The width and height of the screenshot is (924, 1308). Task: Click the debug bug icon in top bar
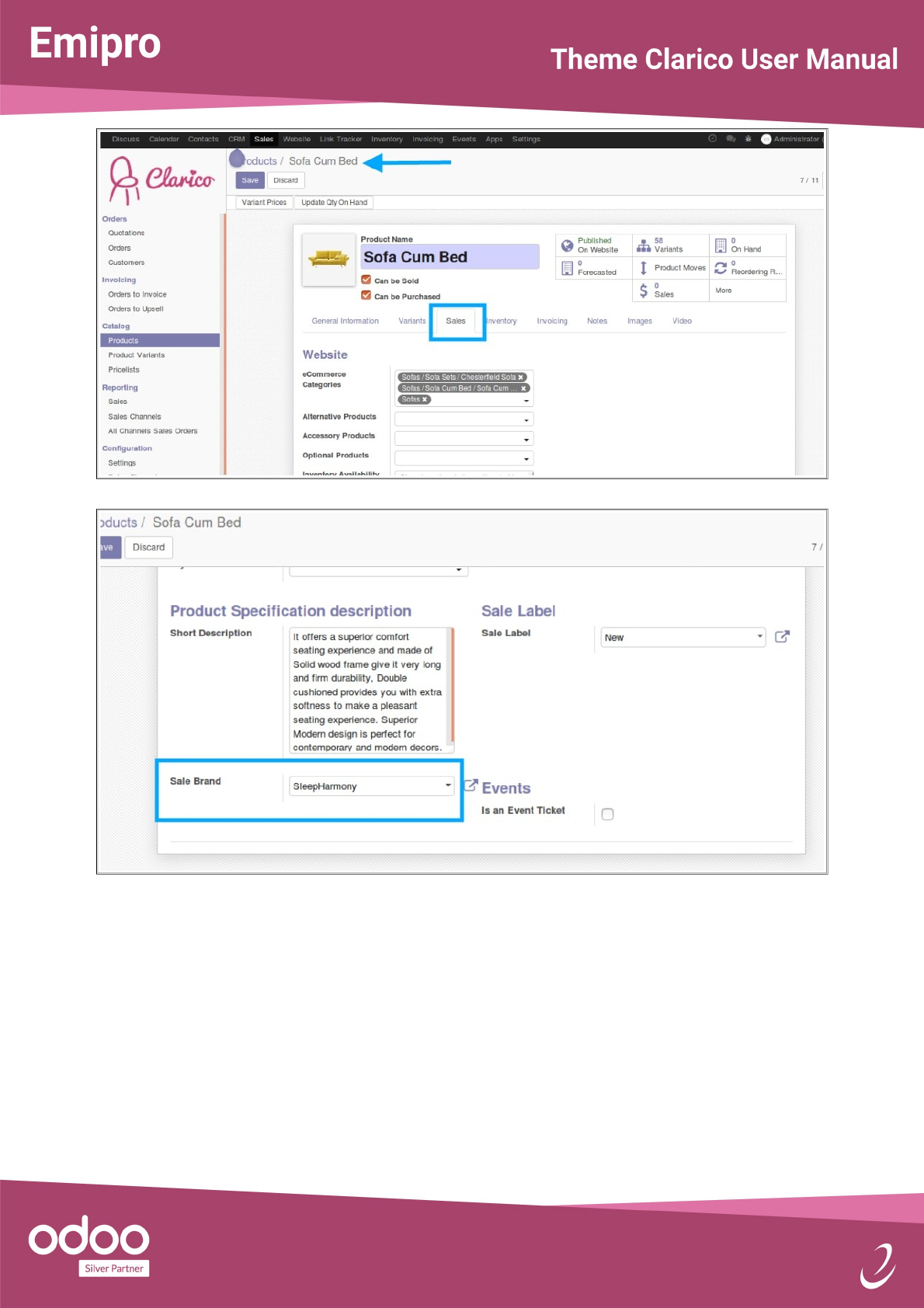pos(749,139)
